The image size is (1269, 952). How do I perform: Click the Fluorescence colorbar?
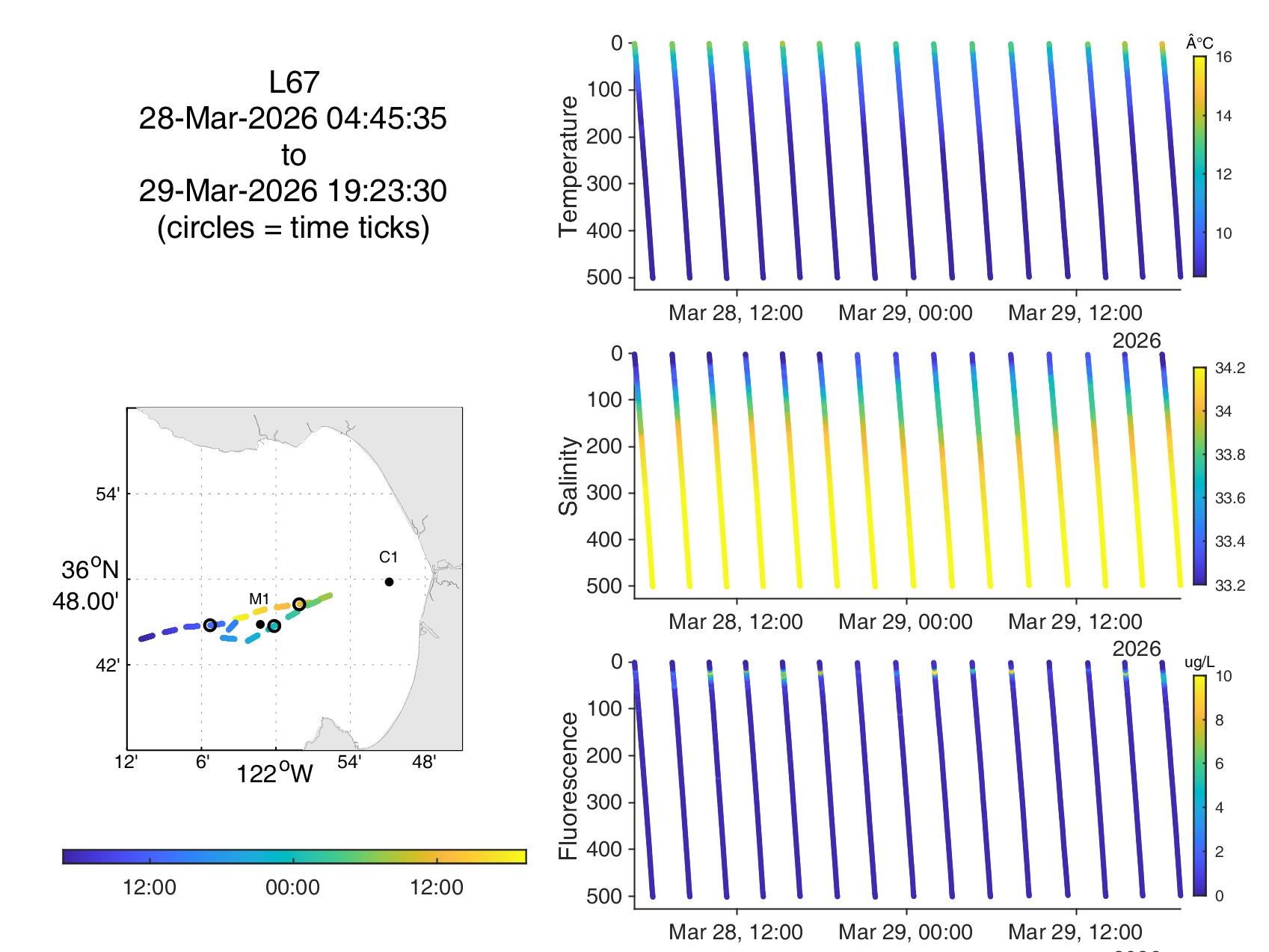click(x=1199, y=785)
